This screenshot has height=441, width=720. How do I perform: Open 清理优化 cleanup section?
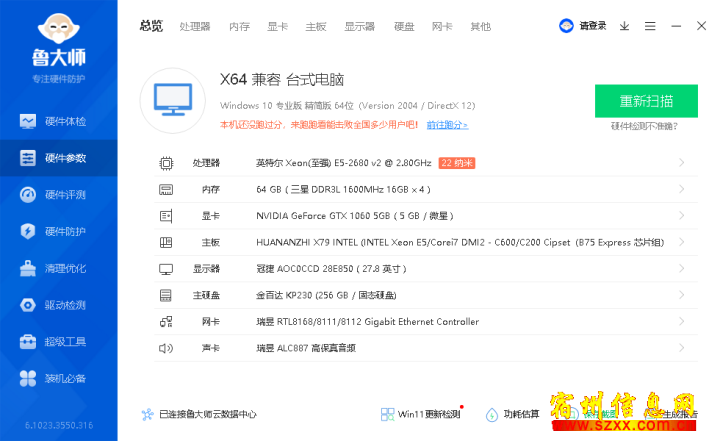tap(59, 268)
